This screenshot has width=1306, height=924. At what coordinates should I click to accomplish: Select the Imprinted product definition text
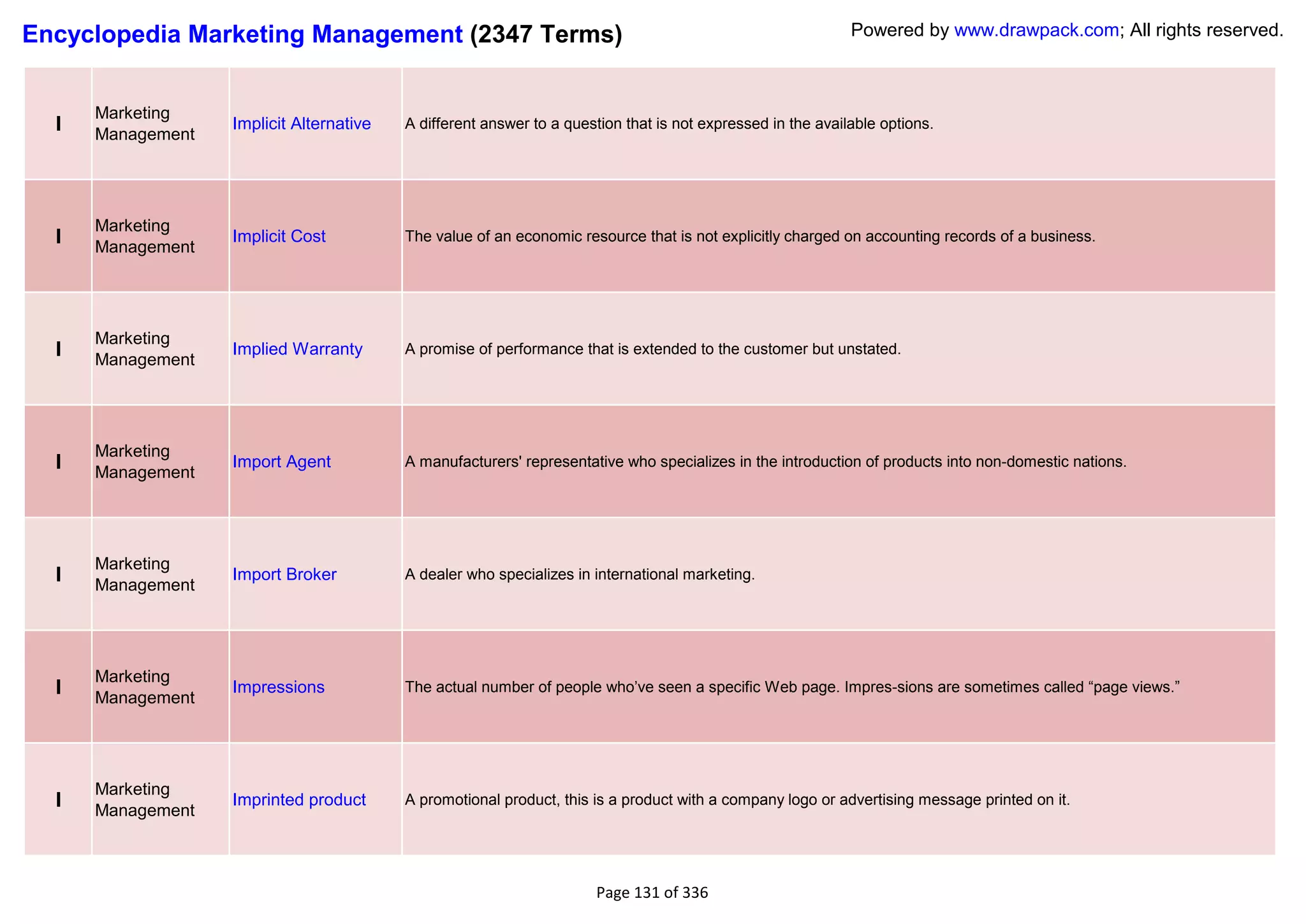[737, 800]
